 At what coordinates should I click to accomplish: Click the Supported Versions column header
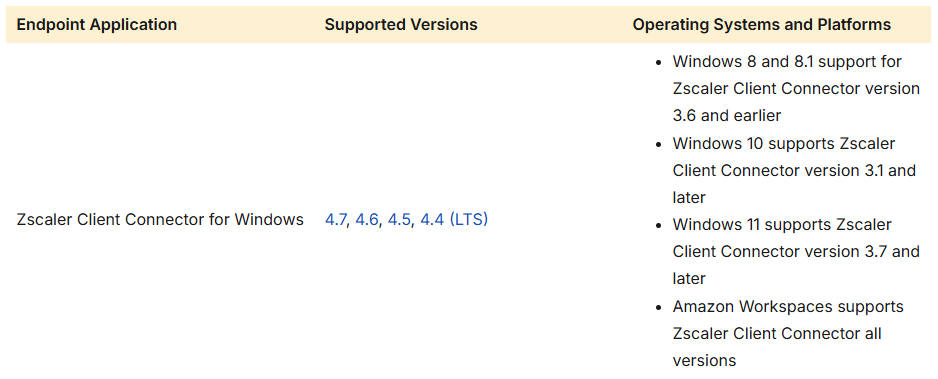[401, 25]
